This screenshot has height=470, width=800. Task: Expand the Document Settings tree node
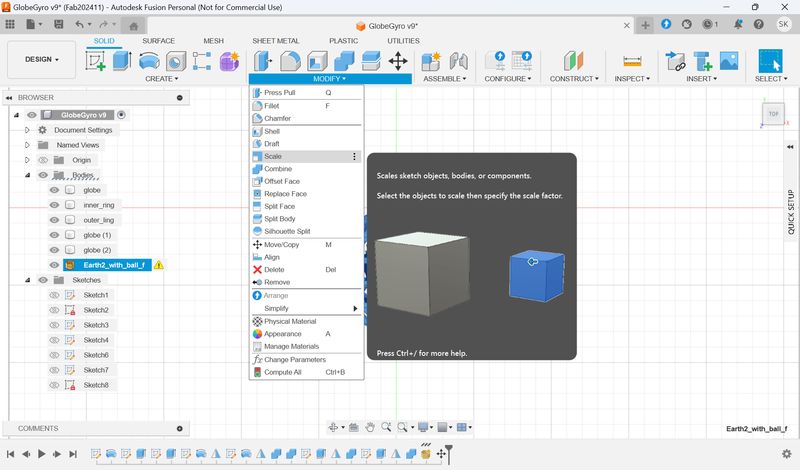28,130
